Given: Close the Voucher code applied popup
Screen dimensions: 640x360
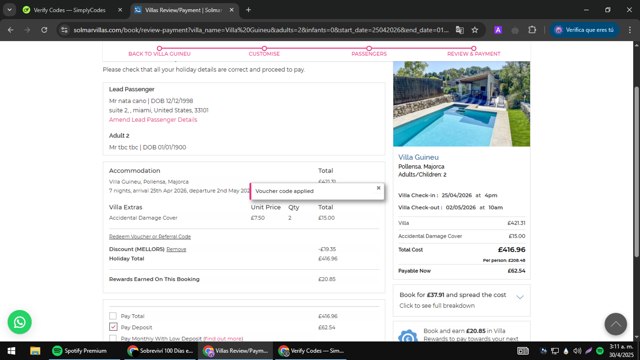Looking at the screenshot, I should point(378,188).
